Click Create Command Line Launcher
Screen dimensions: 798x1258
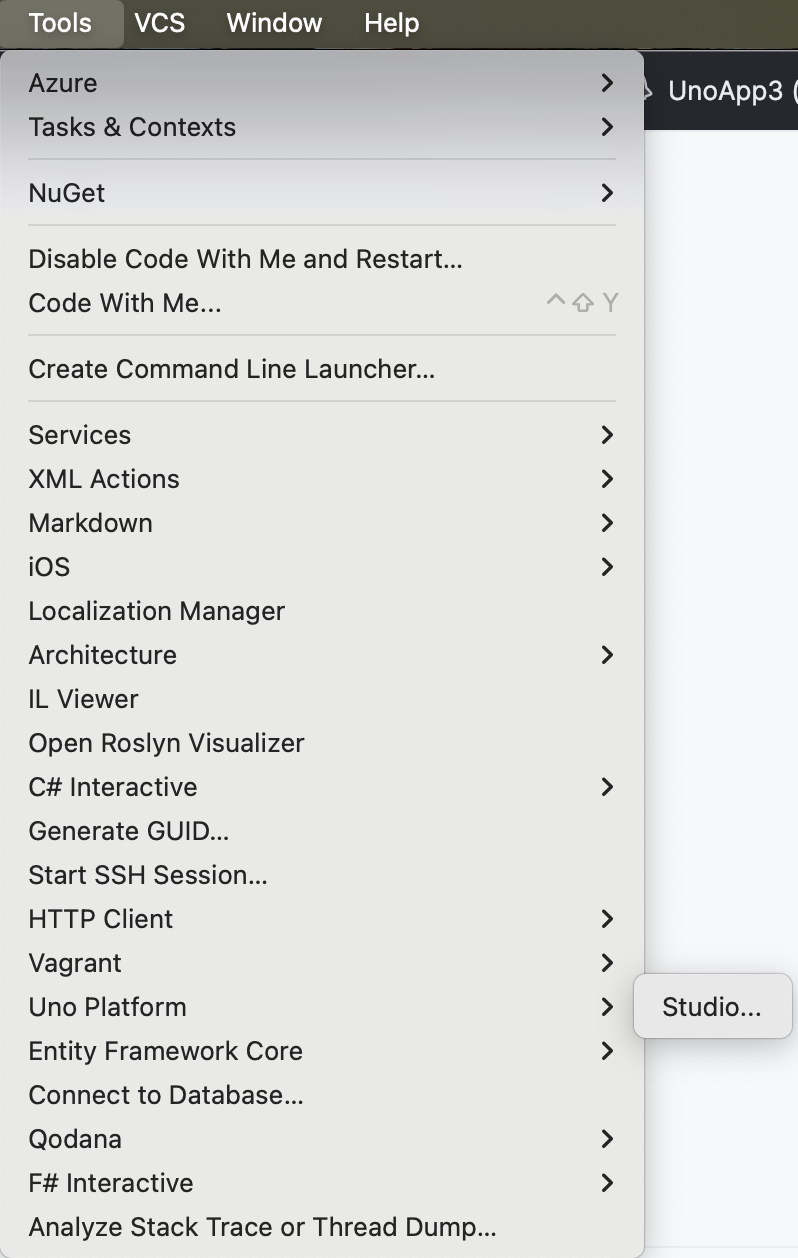232,369
